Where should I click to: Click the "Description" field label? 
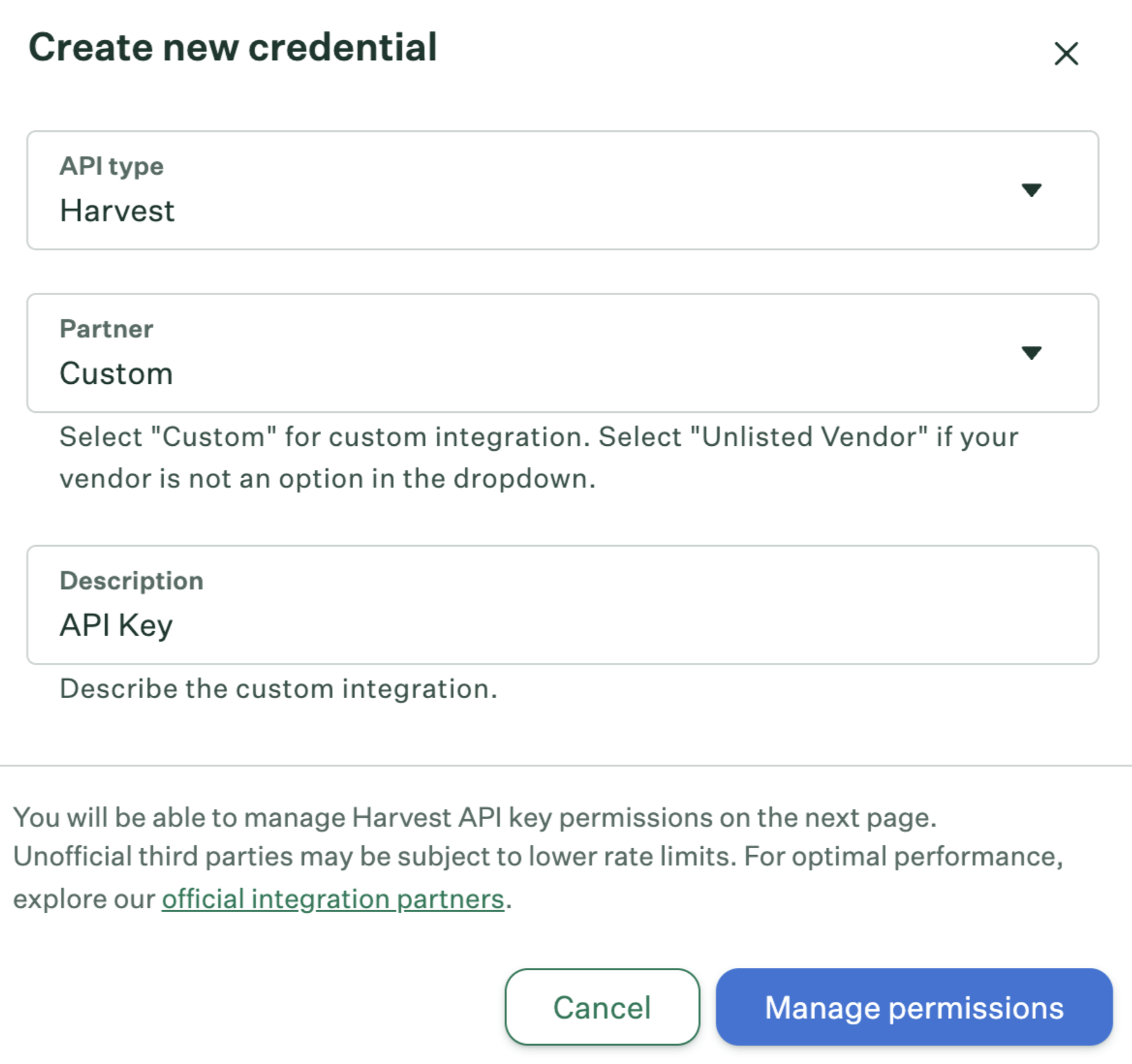tap(131, 581)
